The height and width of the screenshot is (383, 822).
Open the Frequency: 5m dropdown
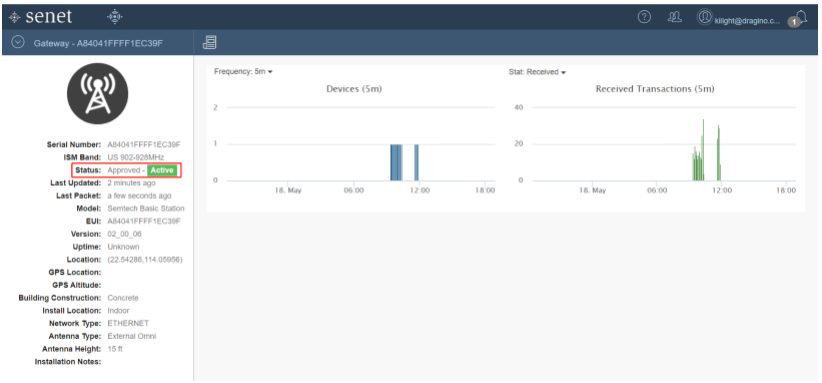click(x=243, y=72)
